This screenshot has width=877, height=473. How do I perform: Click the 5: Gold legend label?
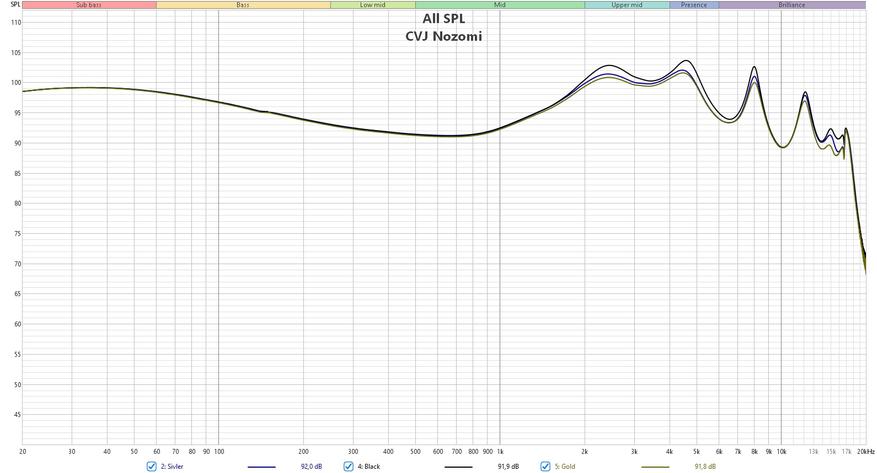[x=565, y=466]
